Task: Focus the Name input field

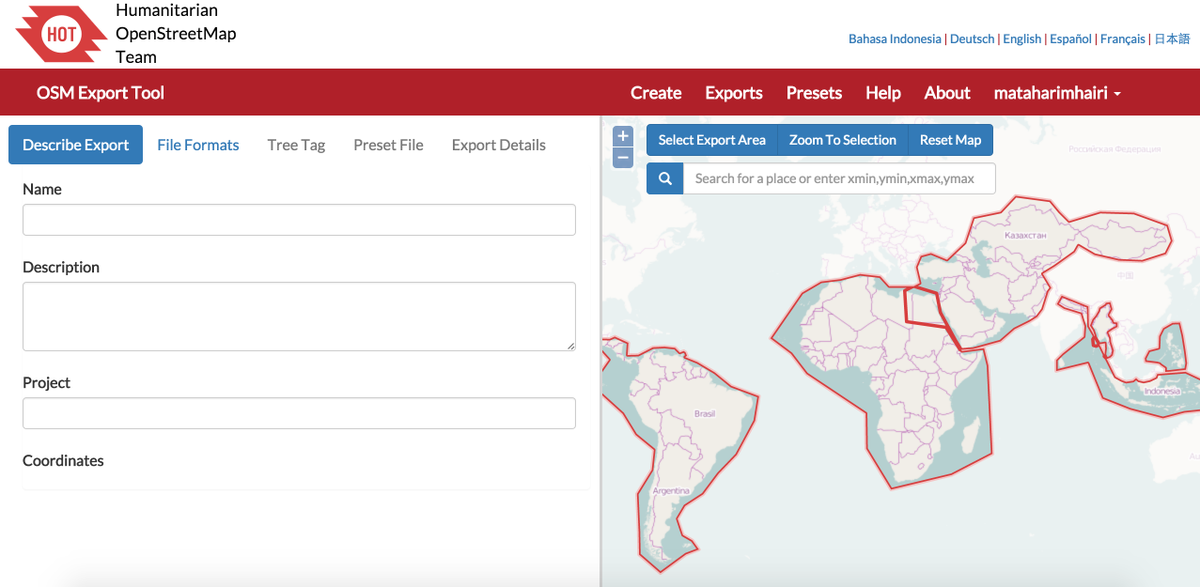Action: tap(299, 220)
